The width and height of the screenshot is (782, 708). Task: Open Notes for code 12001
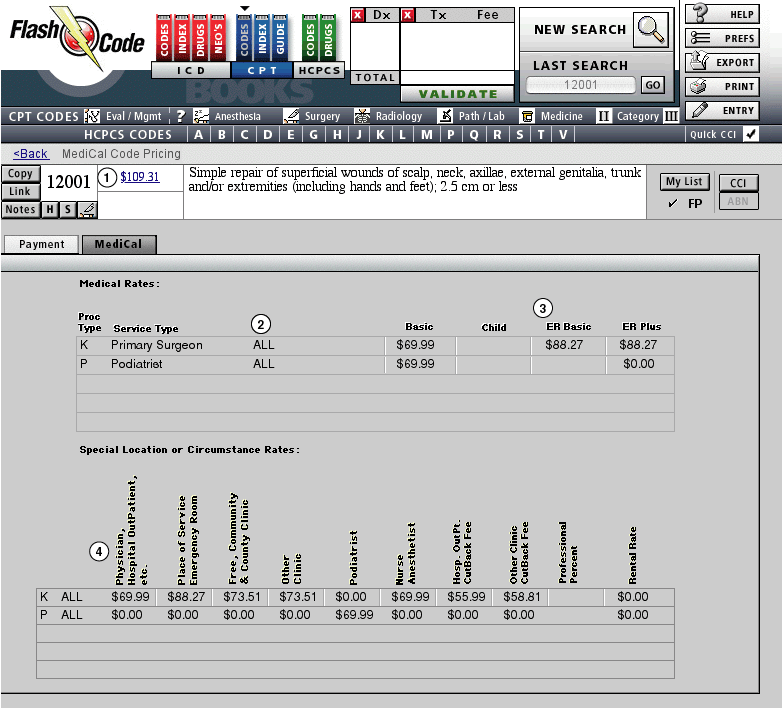click(20, 209)
